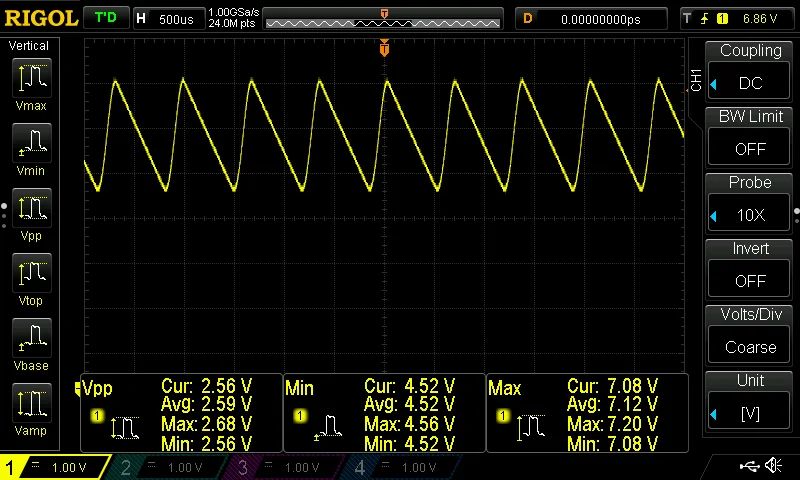Select channel 3 tab
800x480 pixels.
pos(284,467)
